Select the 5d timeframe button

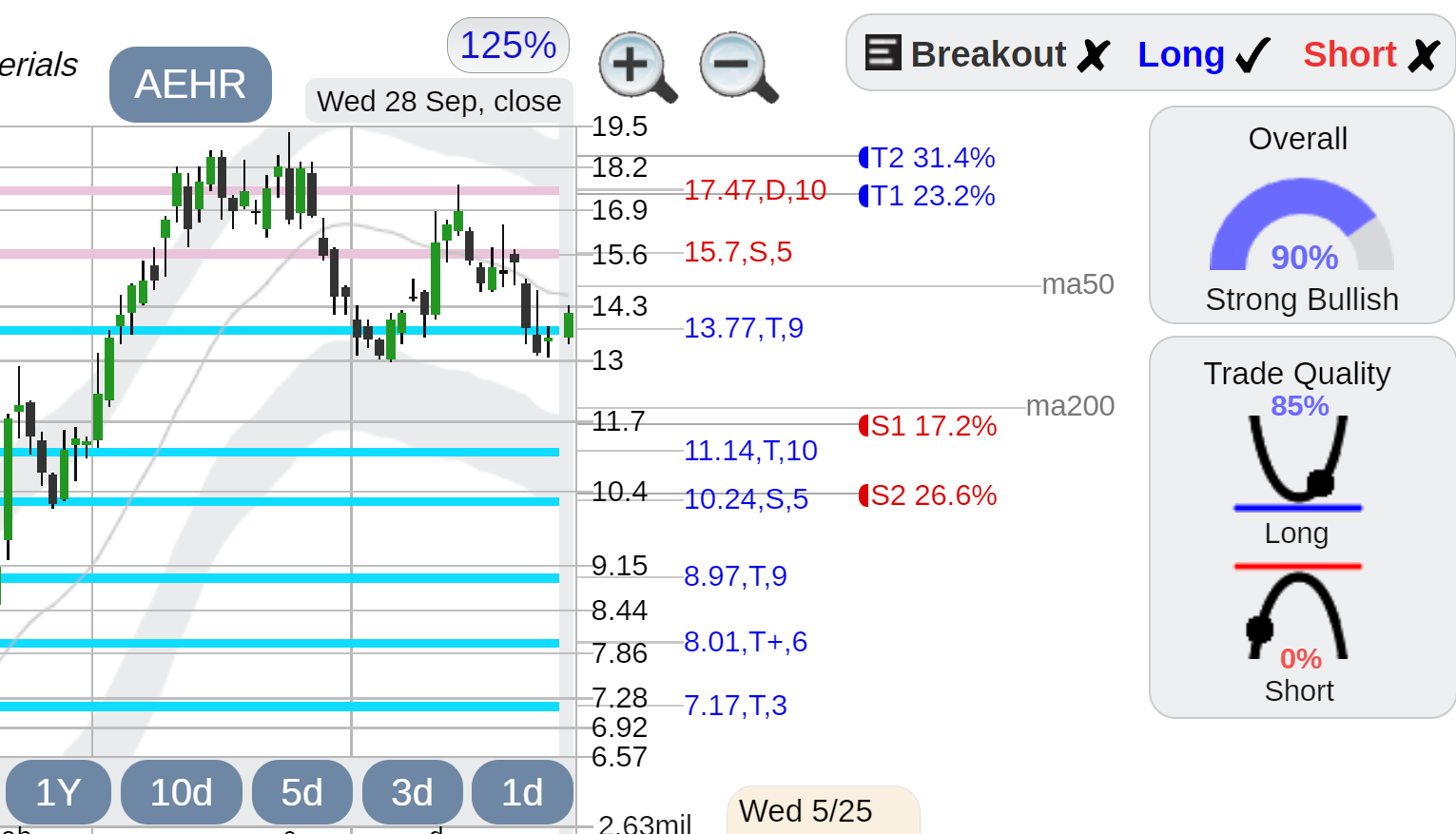(x=301, y=792)
